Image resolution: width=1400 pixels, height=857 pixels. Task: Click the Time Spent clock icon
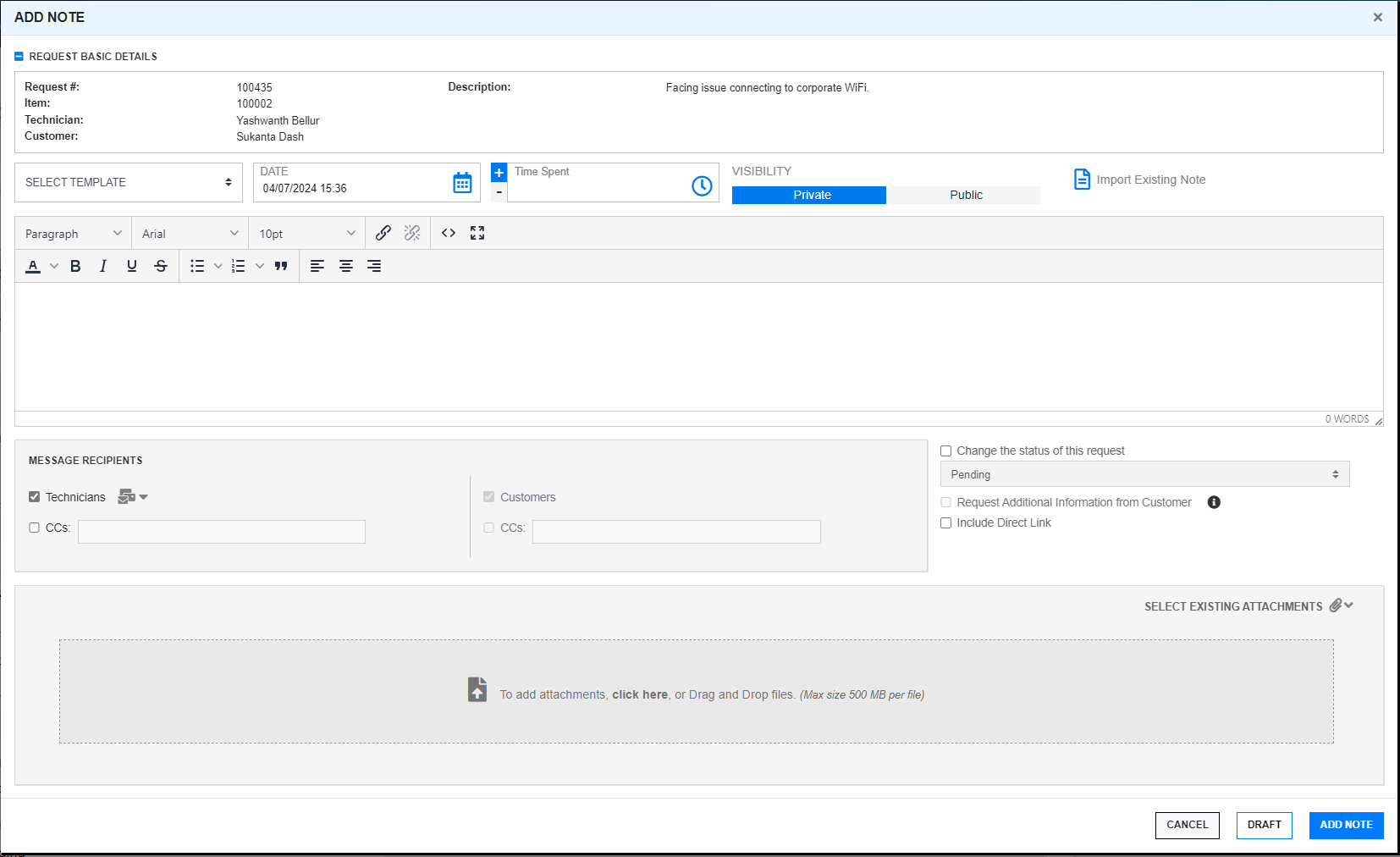coord(702,186)
